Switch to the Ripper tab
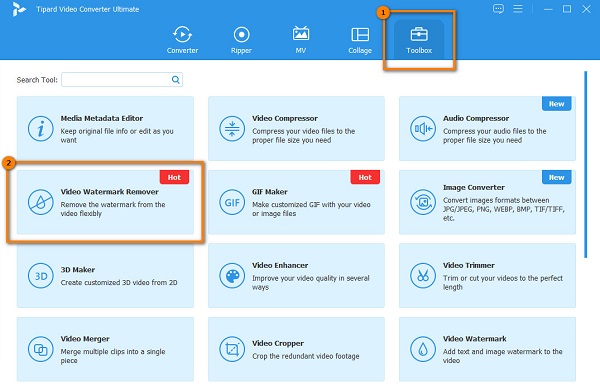The width and height of the screenshot is (600, 387). coord(241,40)
